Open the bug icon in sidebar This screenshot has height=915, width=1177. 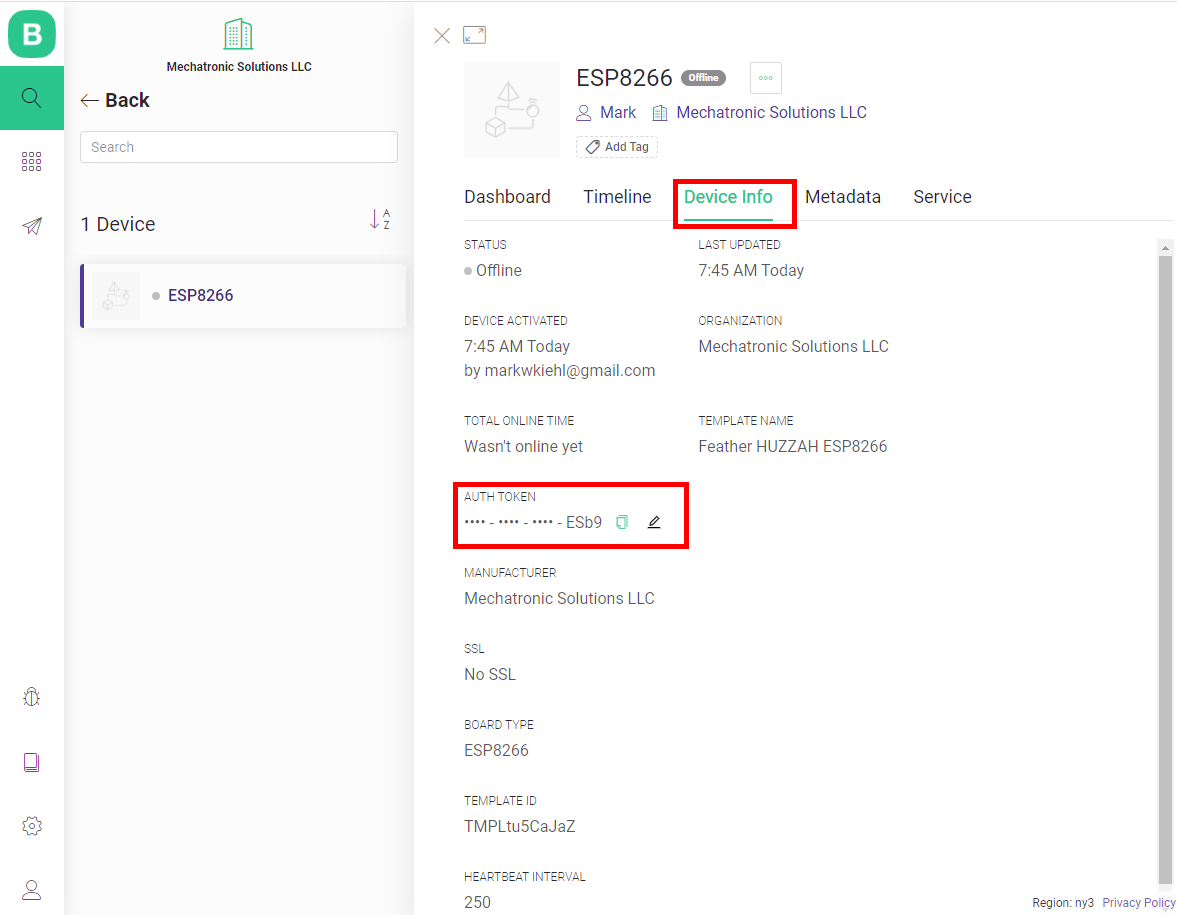click(x=32, y=697)
